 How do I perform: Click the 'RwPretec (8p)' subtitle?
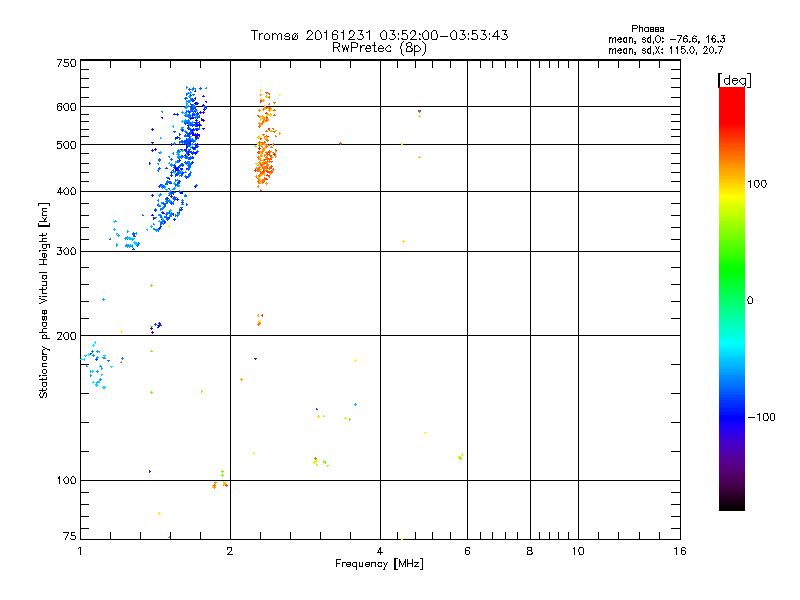(x=380, y=48)
